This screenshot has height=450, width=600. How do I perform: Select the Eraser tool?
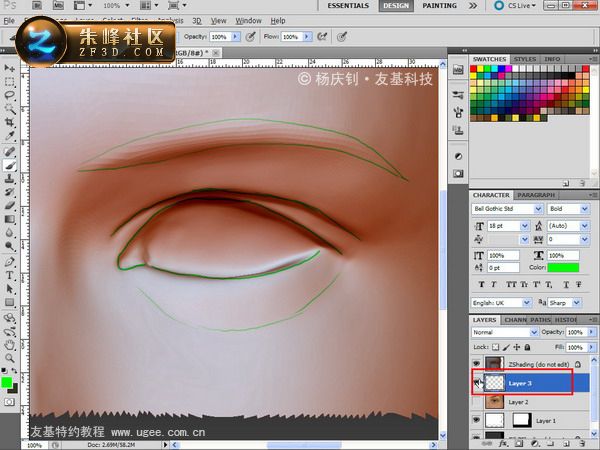coord(9,205)
